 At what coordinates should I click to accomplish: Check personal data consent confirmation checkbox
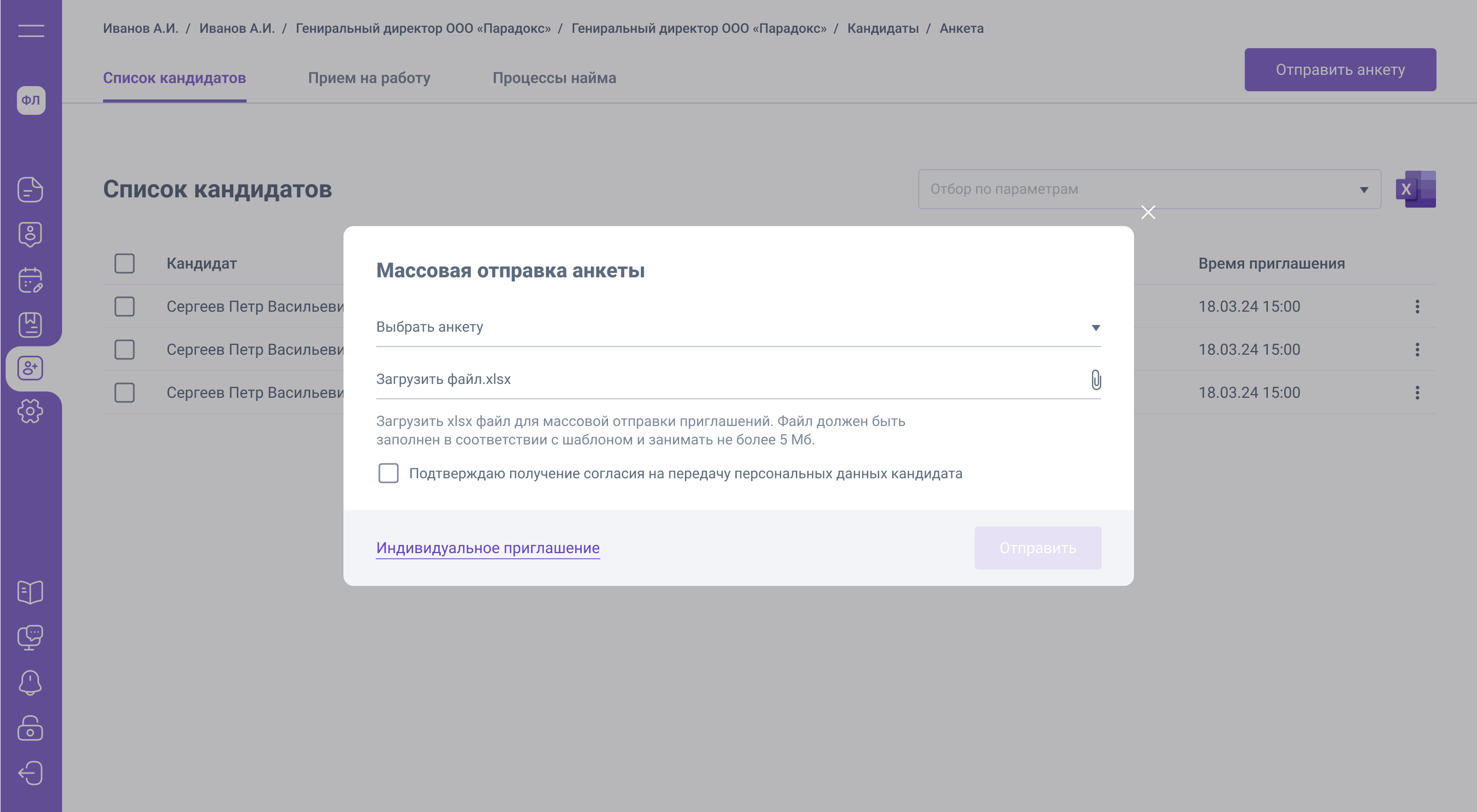pyautogui.click(x=388, y=474)
